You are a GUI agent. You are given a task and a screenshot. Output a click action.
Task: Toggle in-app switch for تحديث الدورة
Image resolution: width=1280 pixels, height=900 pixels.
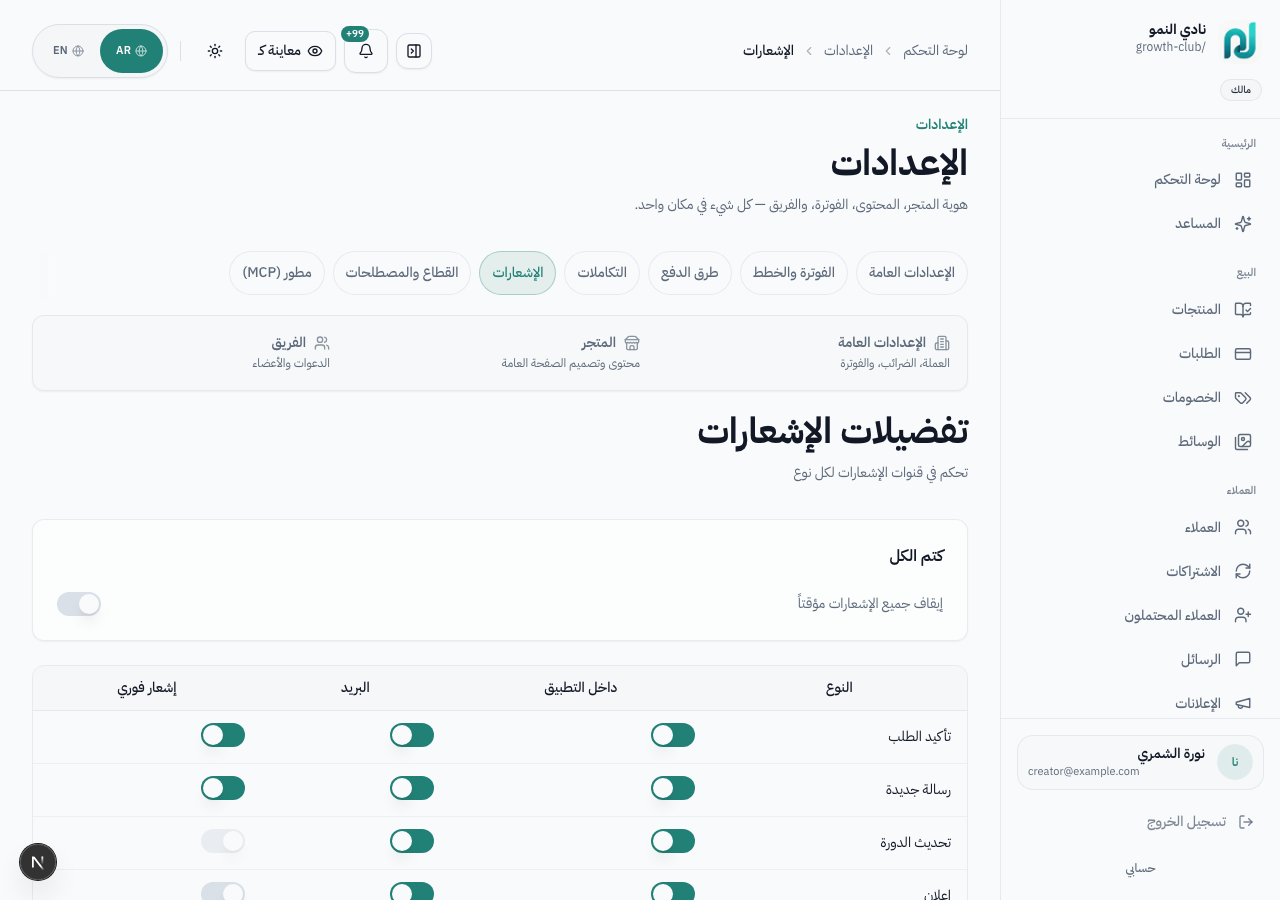click(673, 842)
